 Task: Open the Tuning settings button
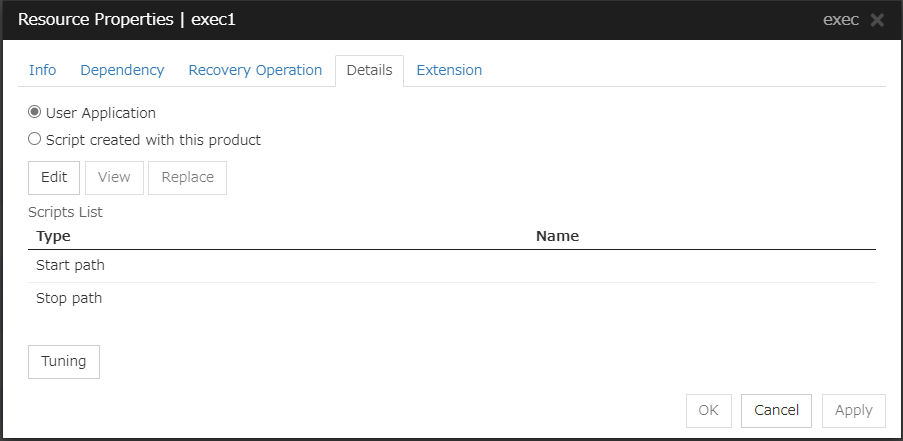point(64,361)
